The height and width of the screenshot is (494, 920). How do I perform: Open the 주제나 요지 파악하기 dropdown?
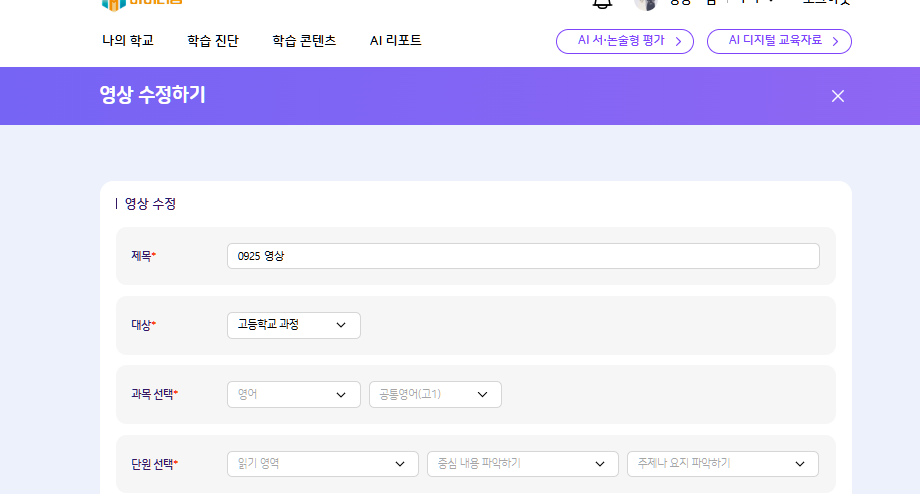click(x=722, y=464)
